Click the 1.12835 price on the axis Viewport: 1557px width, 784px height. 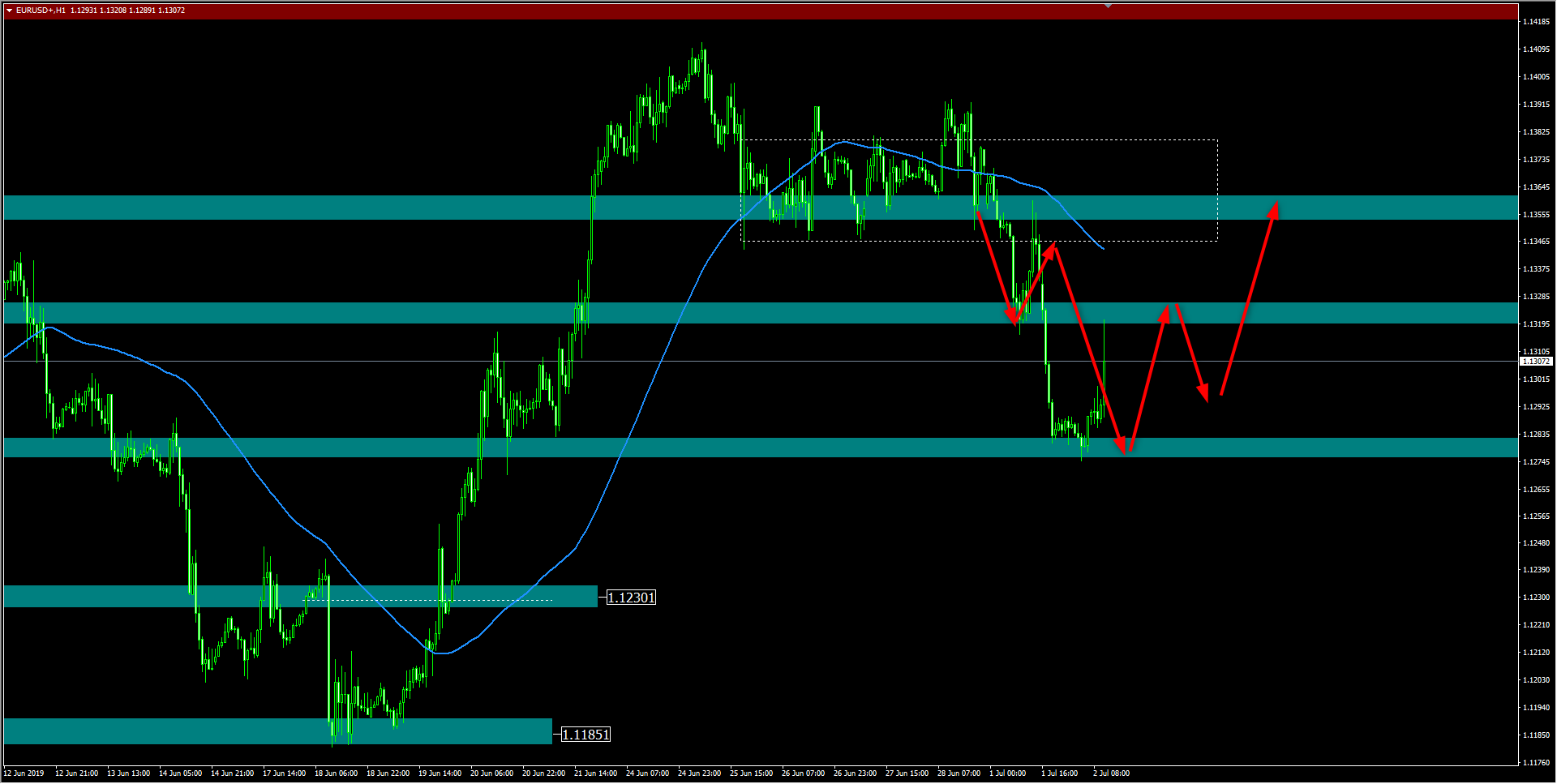coord(1535,435)
